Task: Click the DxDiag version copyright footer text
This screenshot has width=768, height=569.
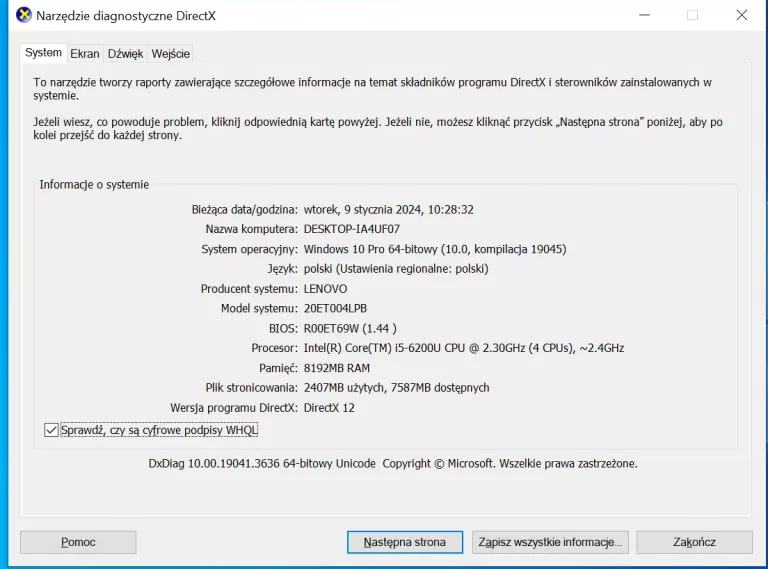Action: click(x=392, y=464)
